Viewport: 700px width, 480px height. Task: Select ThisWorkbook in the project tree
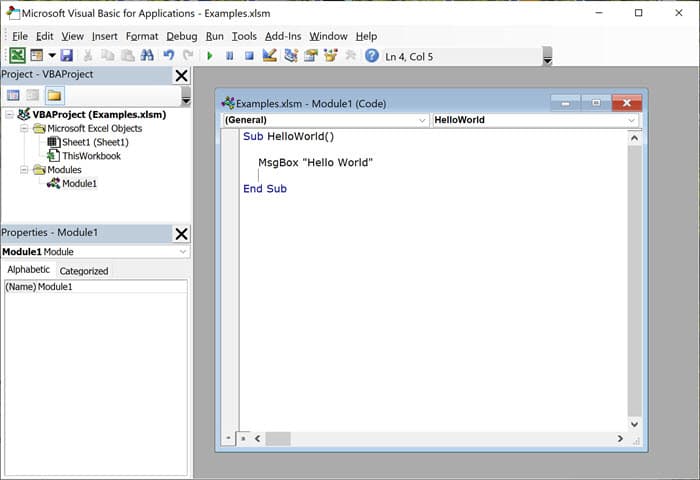tap(92, 156)
